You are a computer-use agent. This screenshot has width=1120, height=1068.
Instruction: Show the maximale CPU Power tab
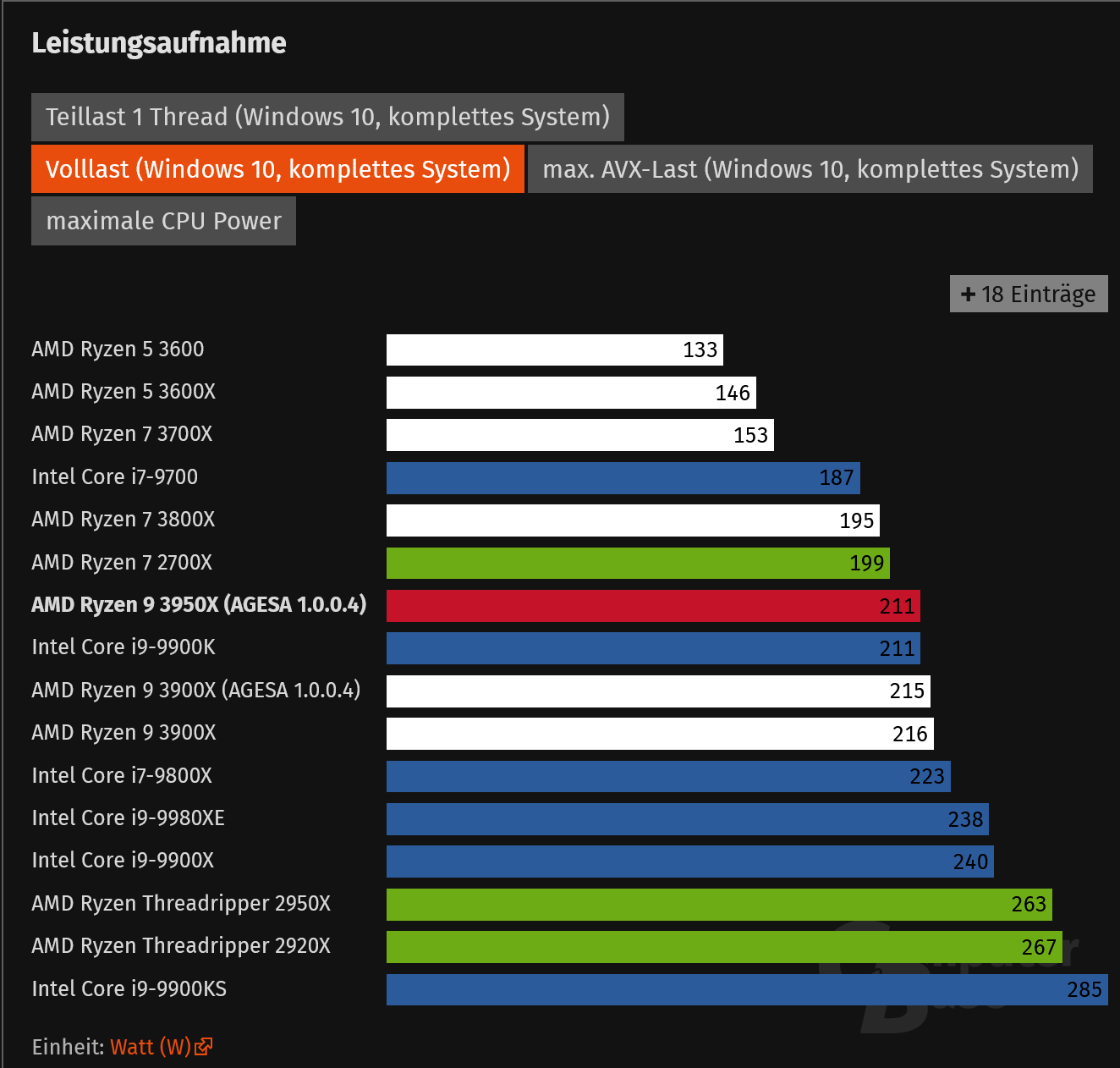point(163,221)
